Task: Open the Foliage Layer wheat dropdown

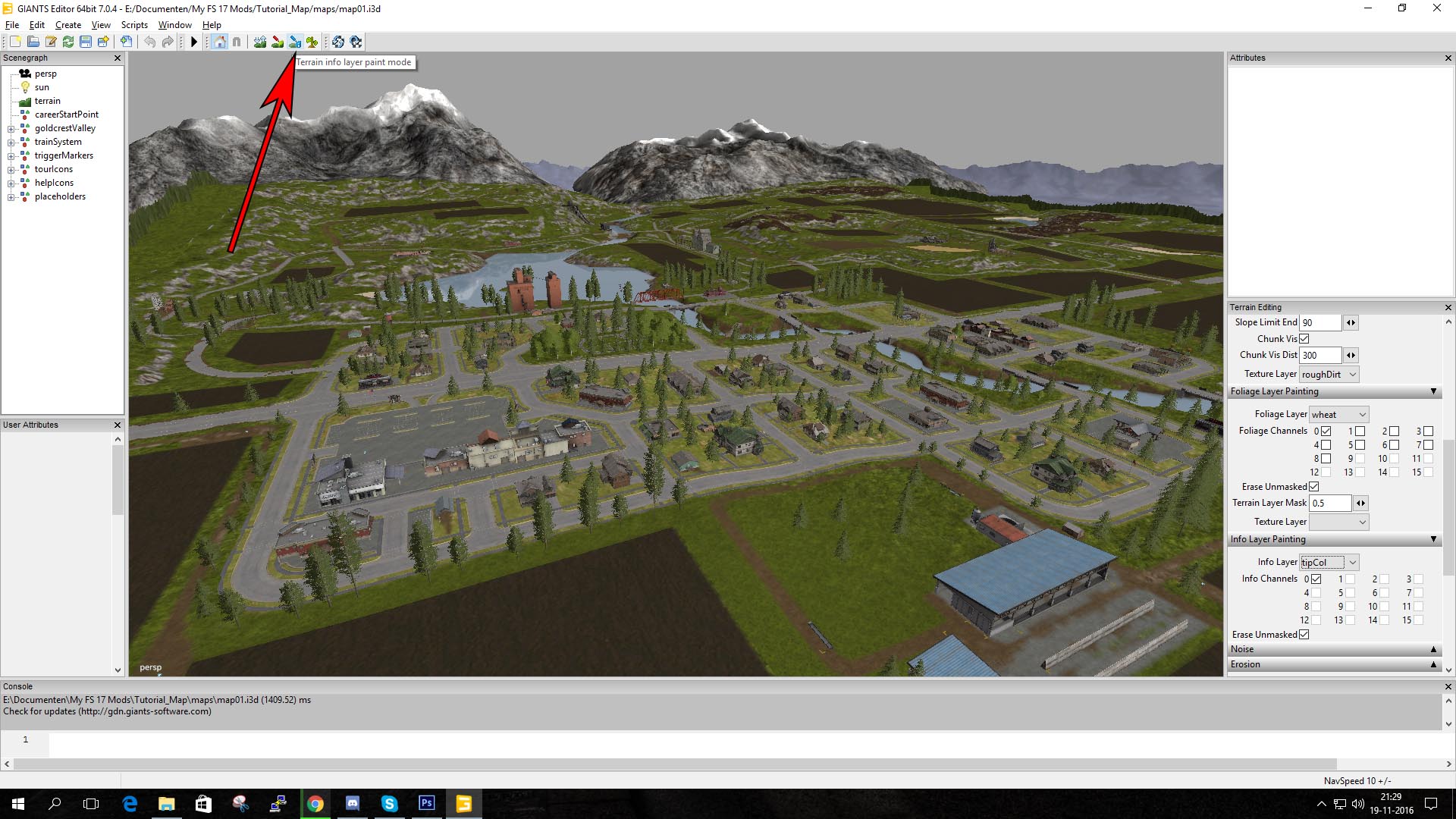Action: 1339,415
